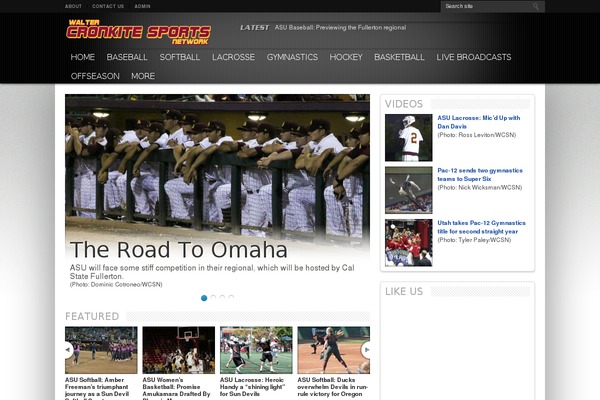Open ASU Lacrosse Heroic Handy story
The image size is (600, 400).
click(x=253, y=387)
